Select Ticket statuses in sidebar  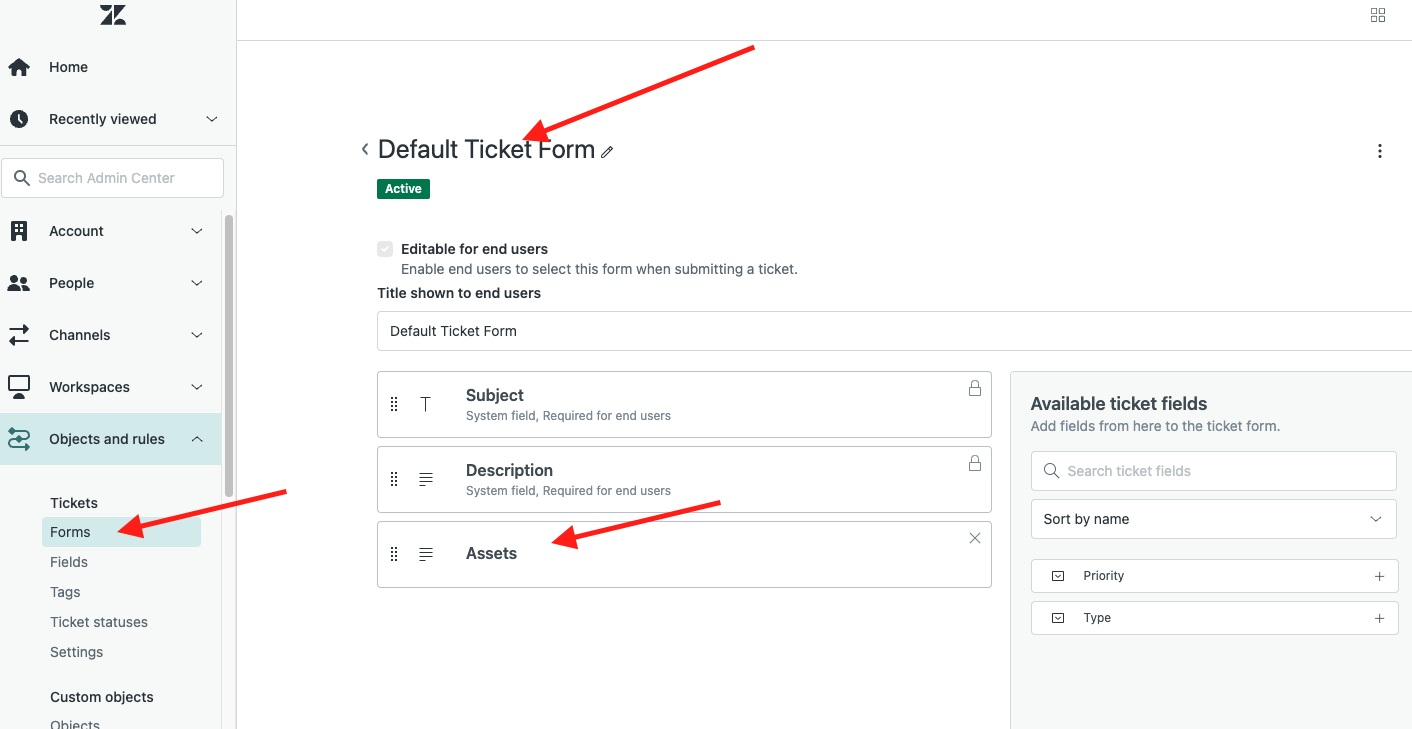tap(99, 622)
